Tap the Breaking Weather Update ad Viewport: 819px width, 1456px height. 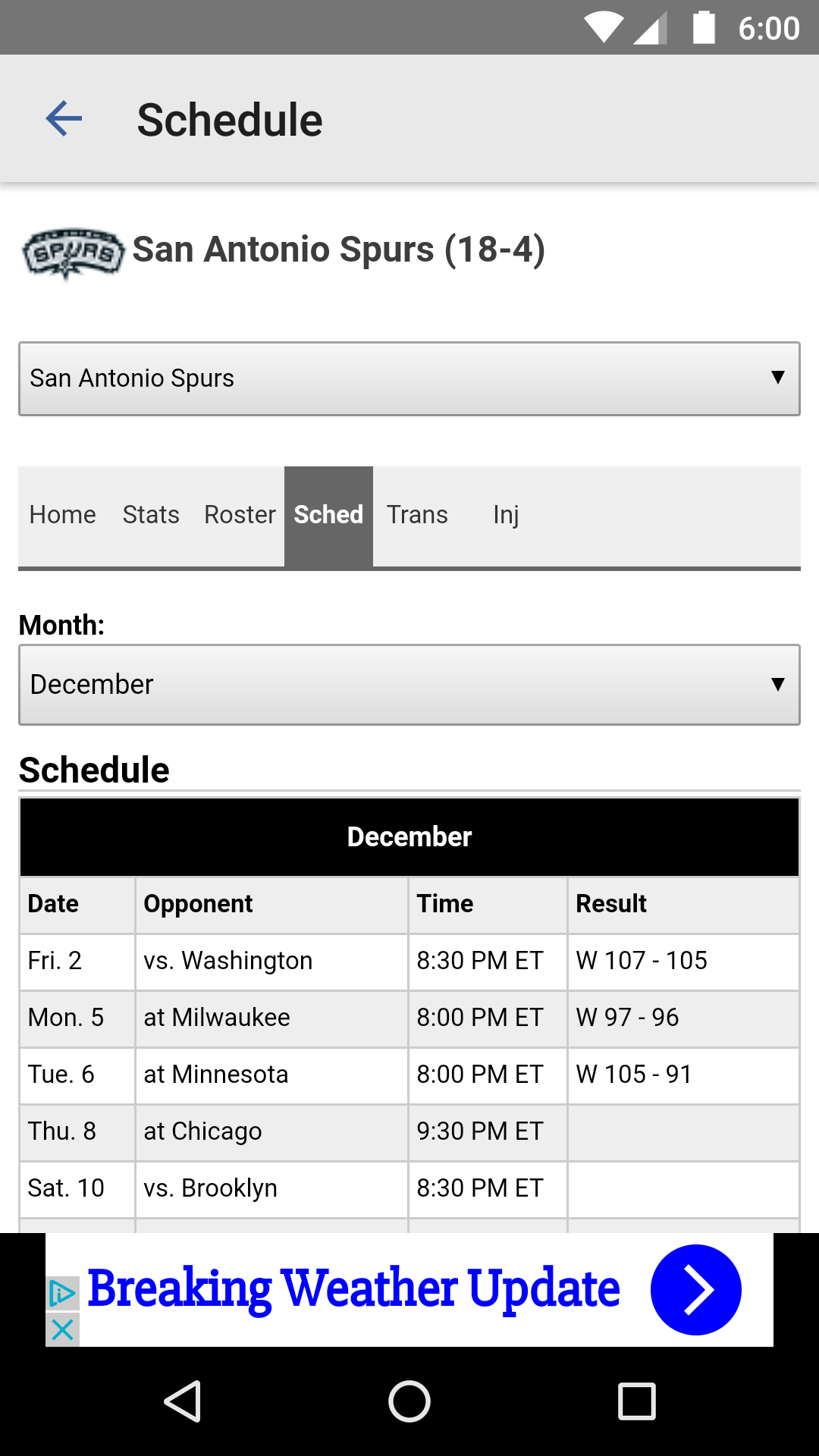point(353,1289)
